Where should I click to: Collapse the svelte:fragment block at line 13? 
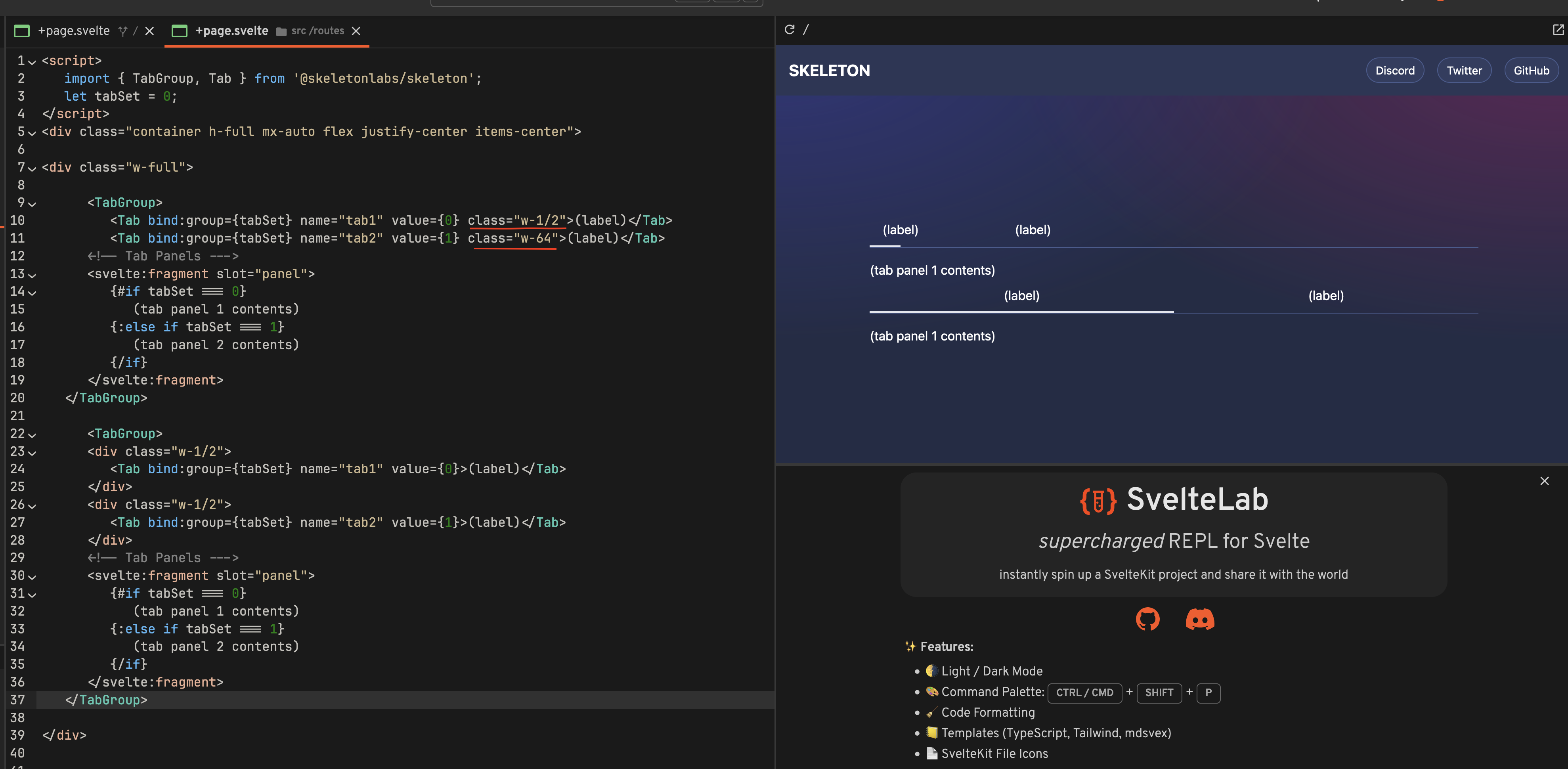coord(32,275)
